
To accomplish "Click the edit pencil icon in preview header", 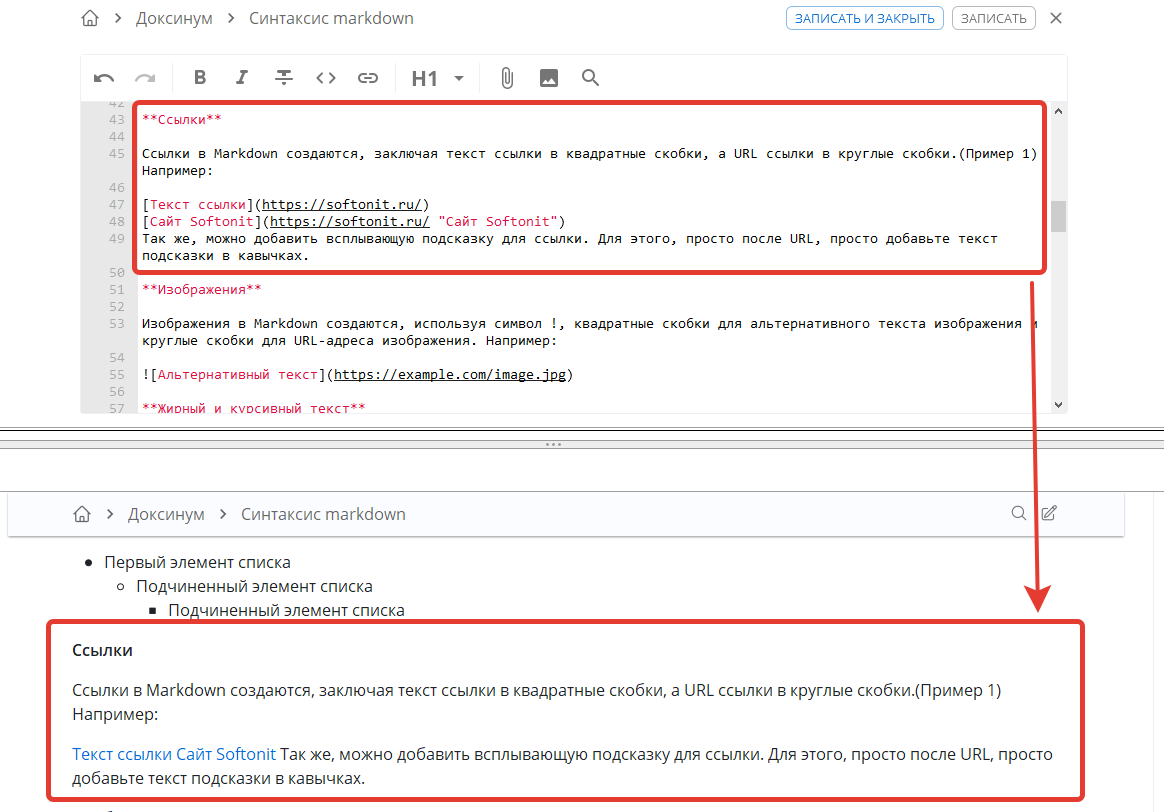I will pyautogui.click(x=1048, y=514).
